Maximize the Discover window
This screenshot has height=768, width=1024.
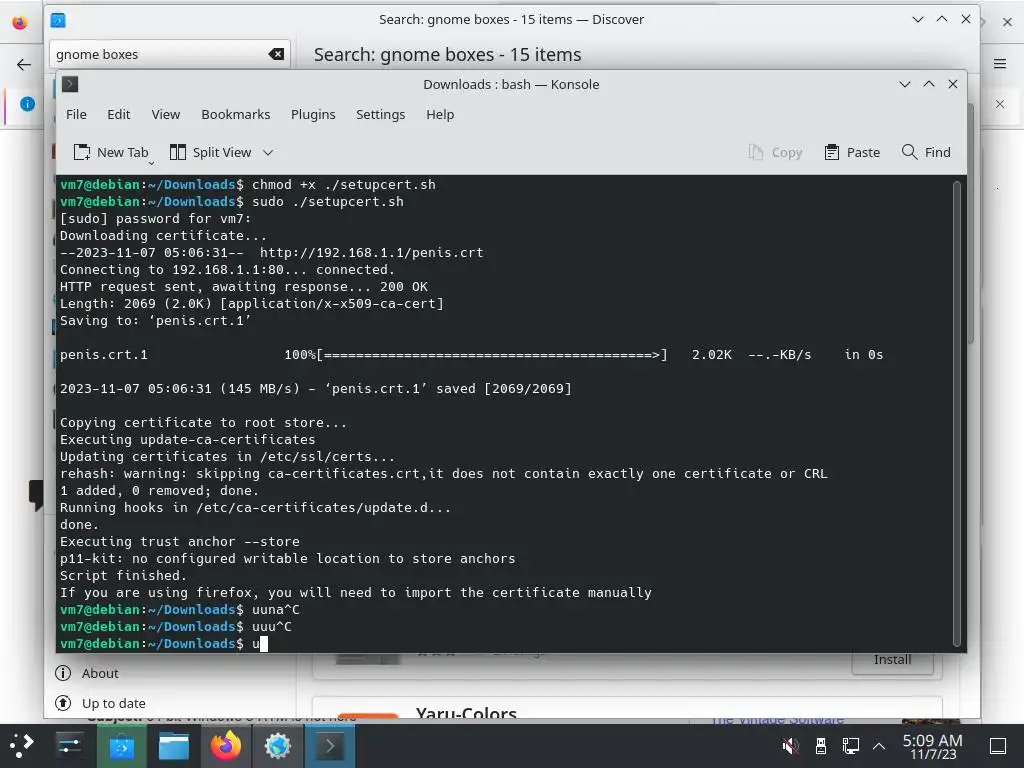point(942,20)
